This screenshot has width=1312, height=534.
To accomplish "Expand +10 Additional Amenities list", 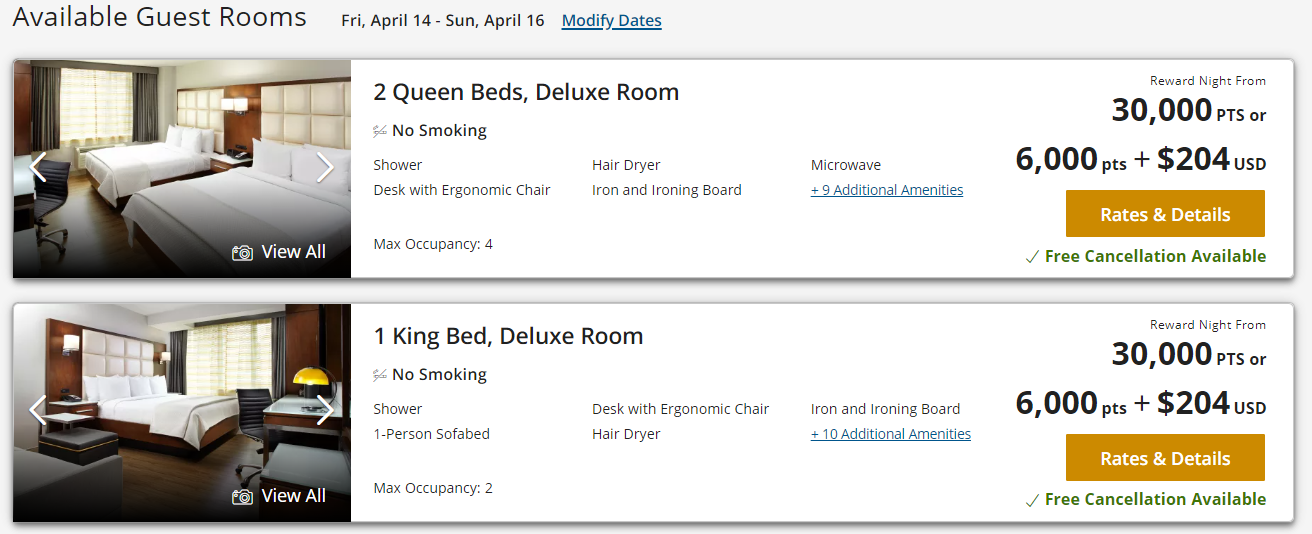I will coord(890,434).
